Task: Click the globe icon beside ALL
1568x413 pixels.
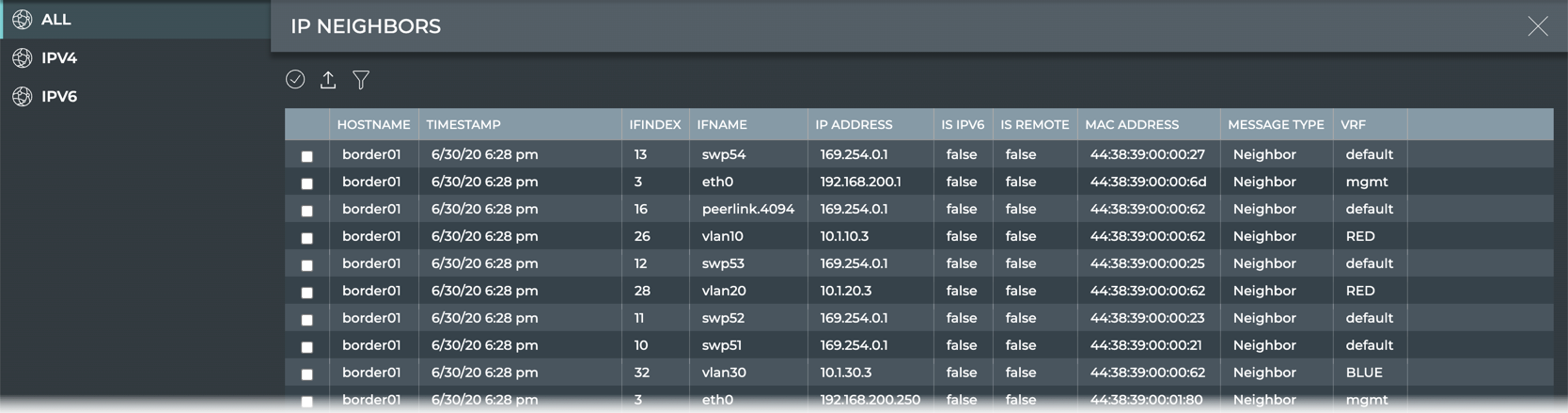Action: click(23, 20)
